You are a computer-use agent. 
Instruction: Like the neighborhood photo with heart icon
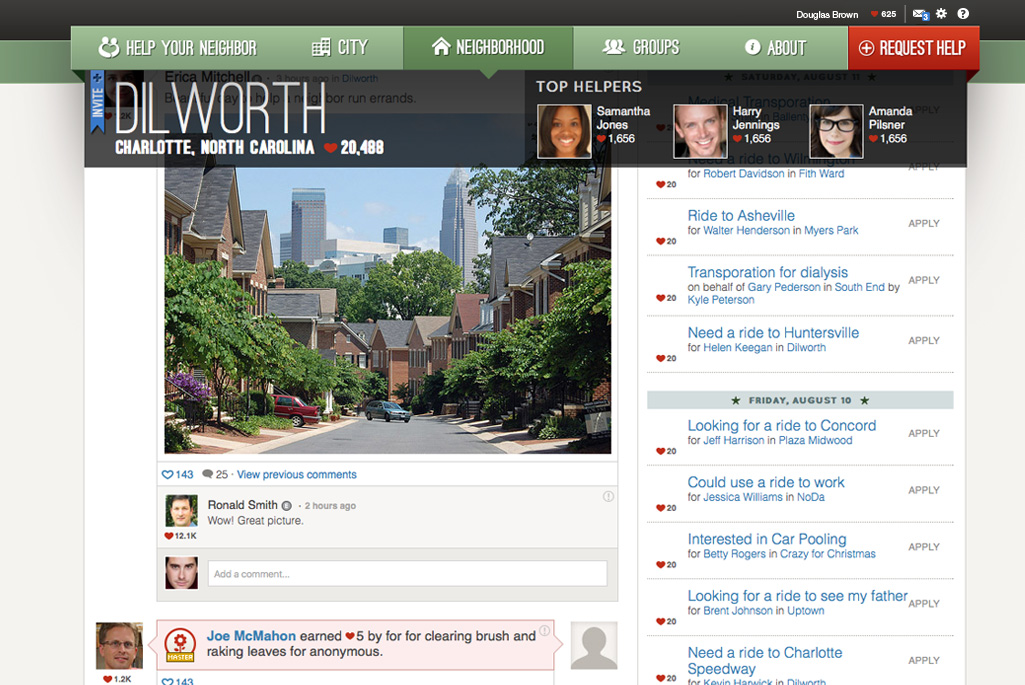pyautogui.click(x=169, y=475)
